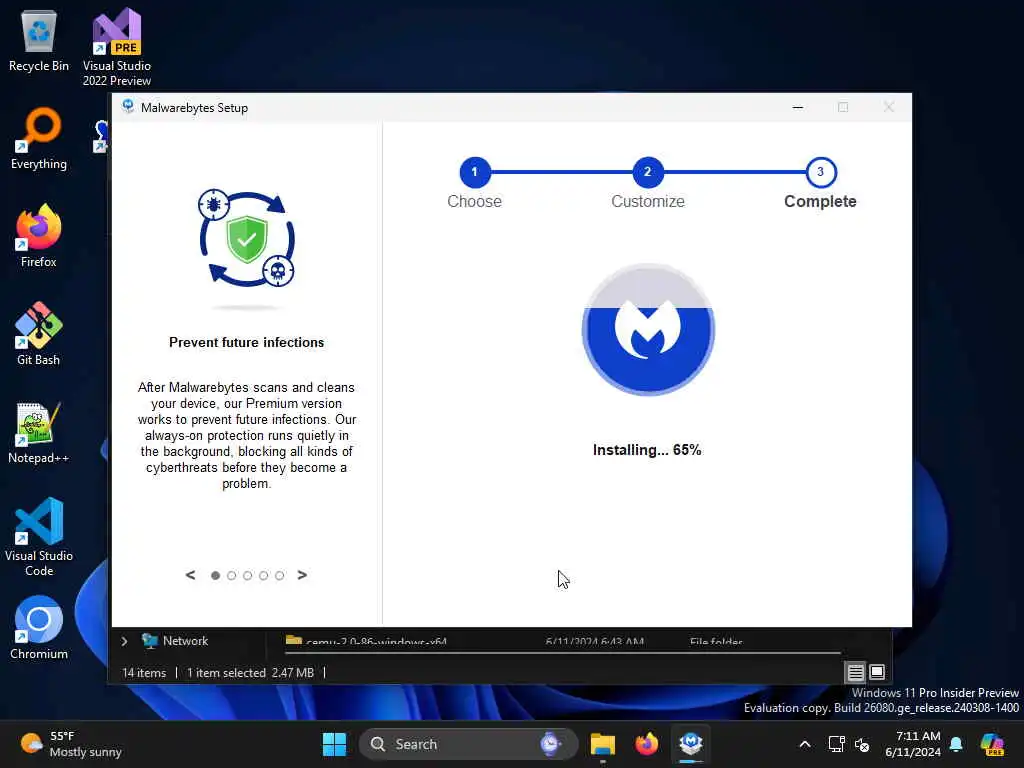The height and width of the screenshot is (768, 1024).
Task: Open the Windows Start menu
Action: (334, 744)
